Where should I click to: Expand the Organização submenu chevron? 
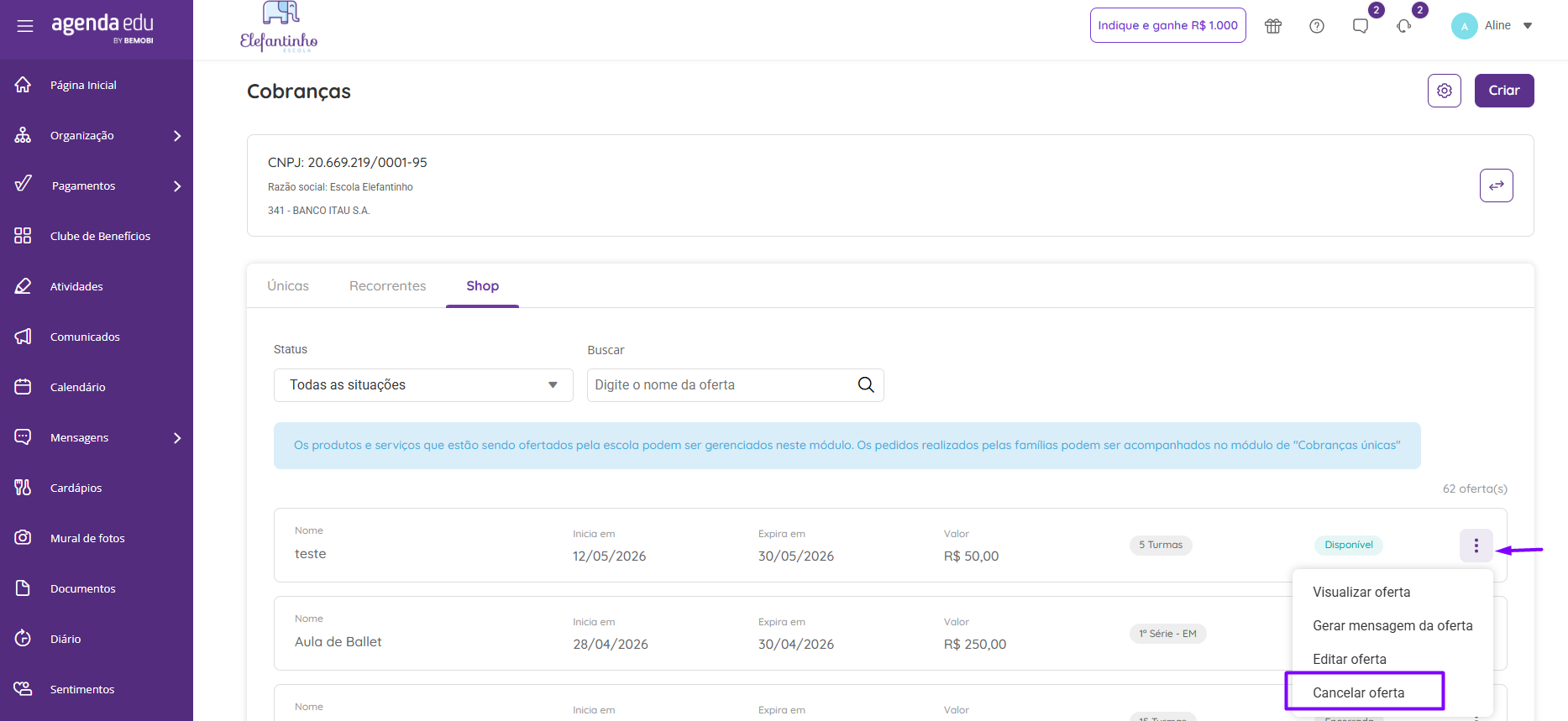click(177, 136)
